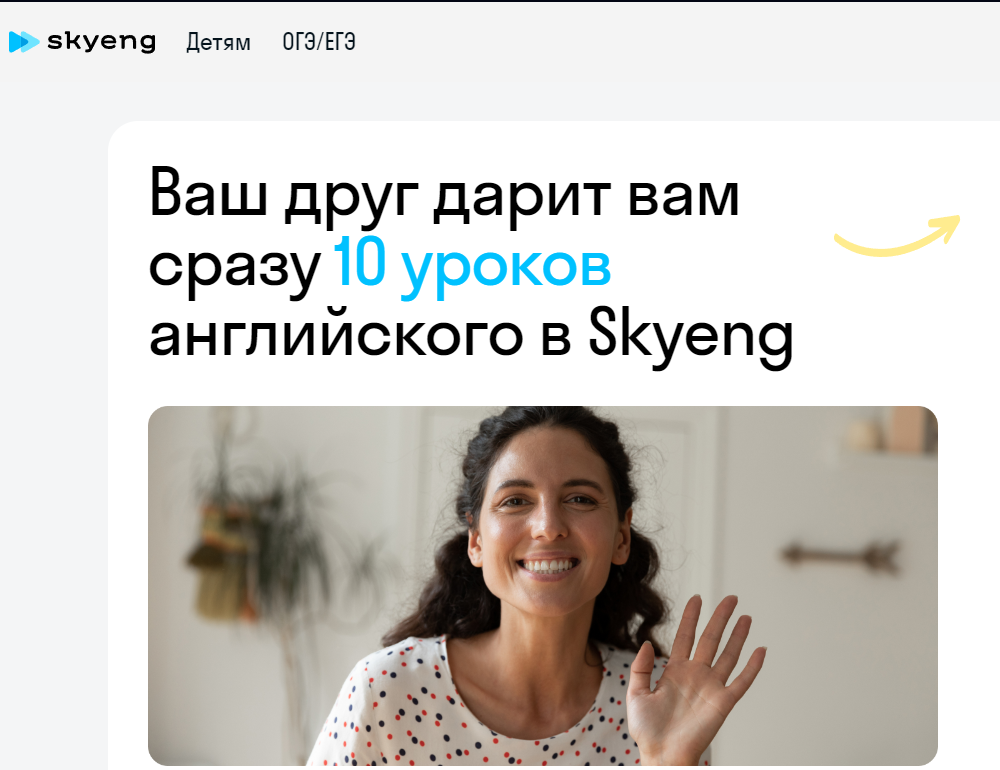Click the woman's waving hand in photo

(x=695, y=679)
